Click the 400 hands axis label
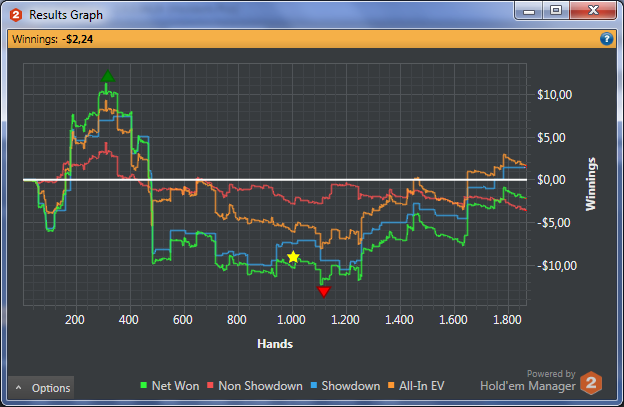The image size is (624, 407). [x=129, y=319]
